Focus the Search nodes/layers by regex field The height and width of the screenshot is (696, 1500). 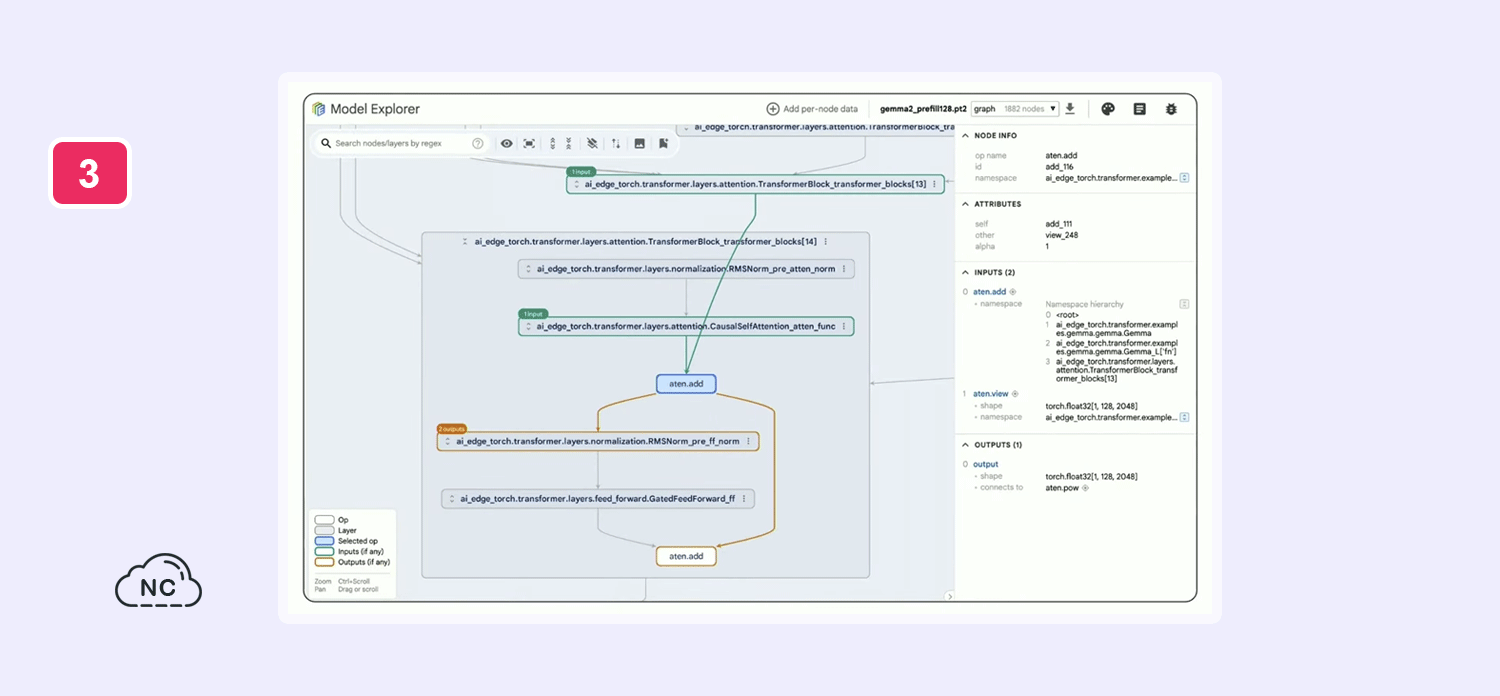click(x=401, y=144)
